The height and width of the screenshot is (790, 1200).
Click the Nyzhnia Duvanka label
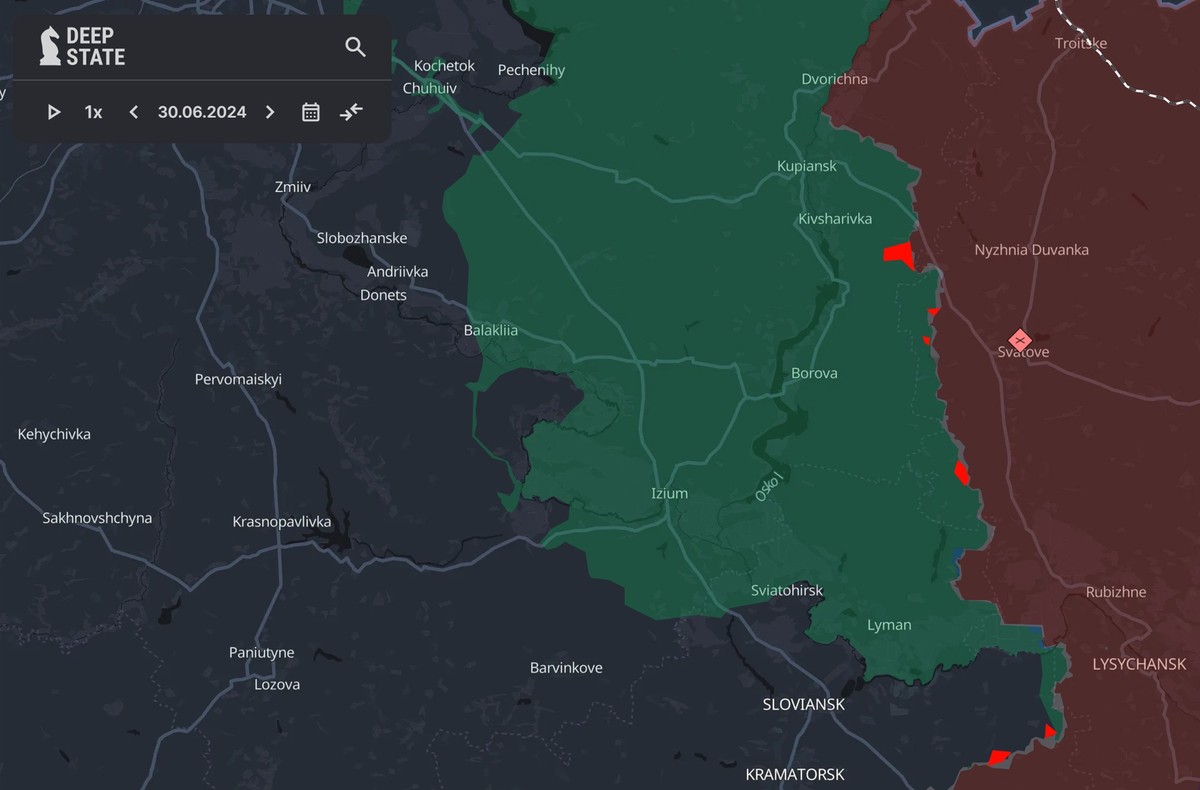coord(1031,250)
